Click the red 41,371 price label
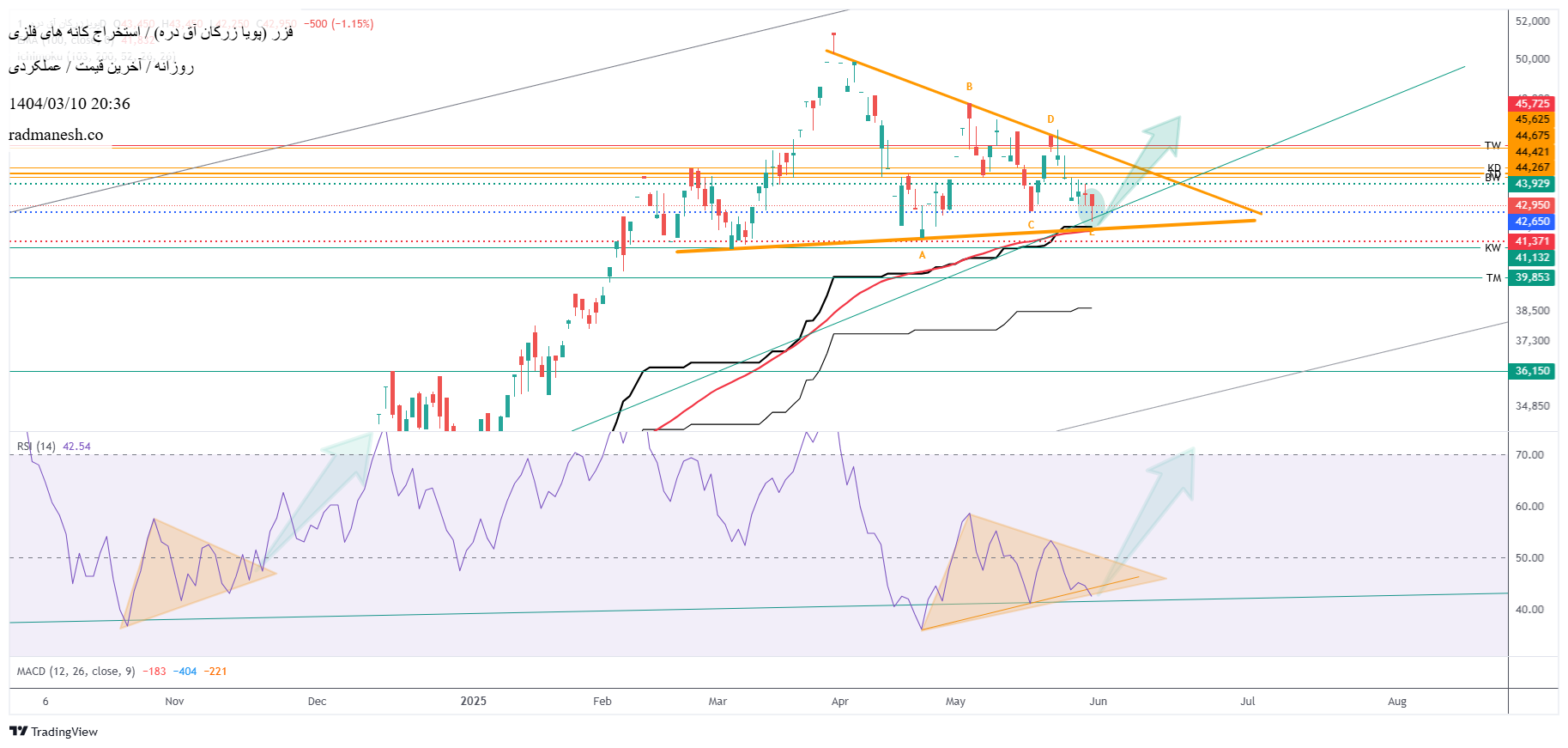1568x748 pixels. coord(1532,241)
